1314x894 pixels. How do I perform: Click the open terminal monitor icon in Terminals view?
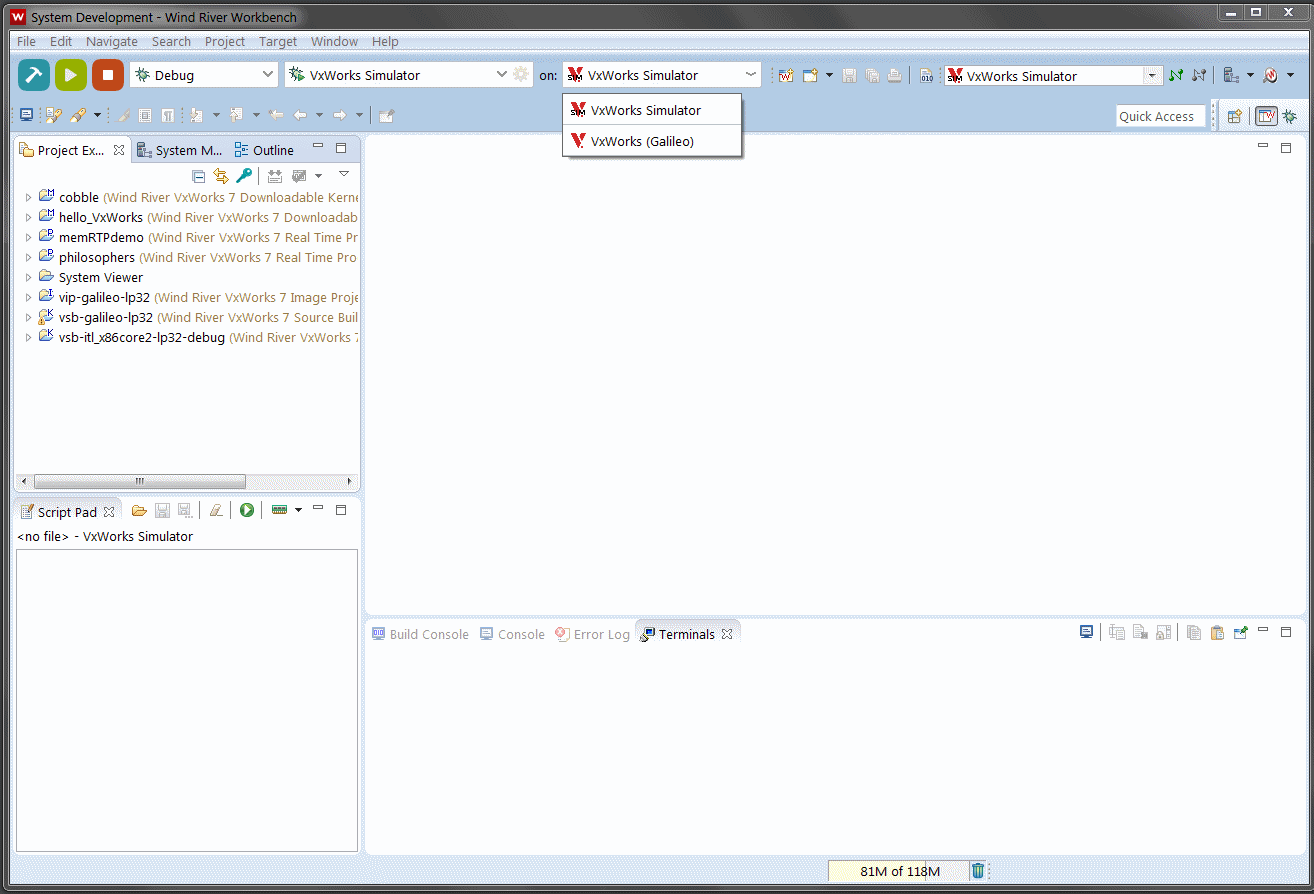[x=1086, y=632]
